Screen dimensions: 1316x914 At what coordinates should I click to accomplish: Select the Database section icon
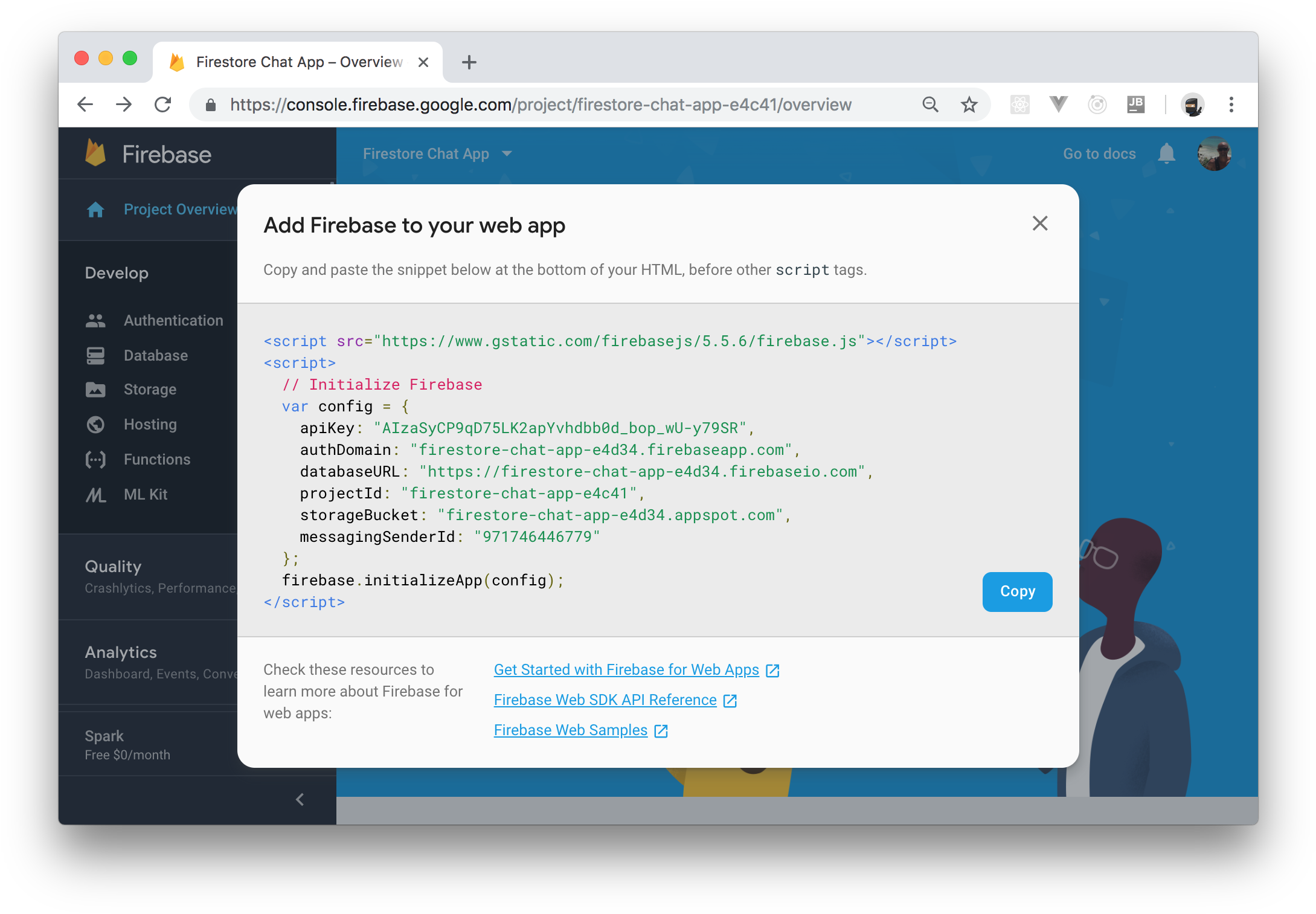pos(95,355)
